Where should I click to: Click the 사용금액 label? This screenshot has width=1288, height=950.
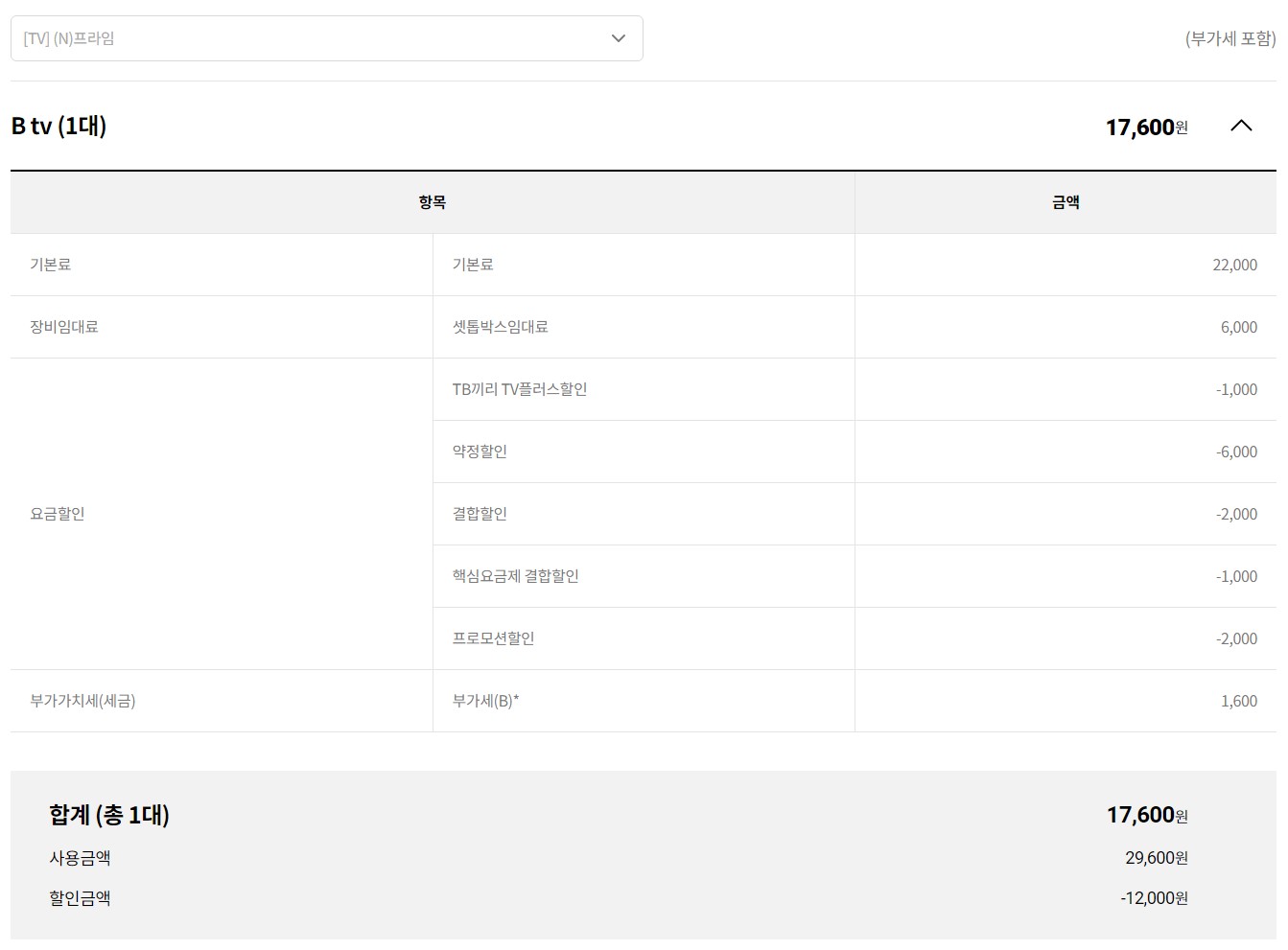click(80, 858)
